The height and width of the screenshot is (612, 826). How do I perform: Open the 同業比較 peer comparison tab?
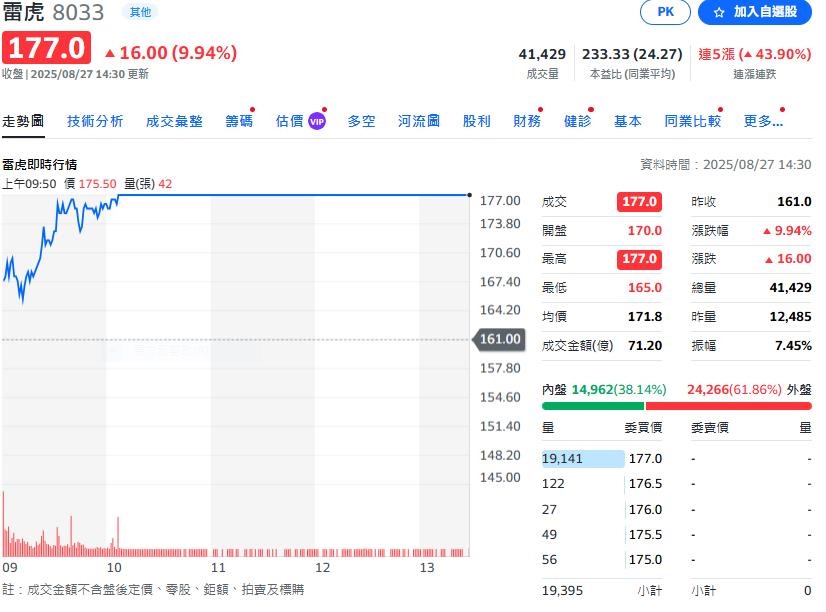691,120
